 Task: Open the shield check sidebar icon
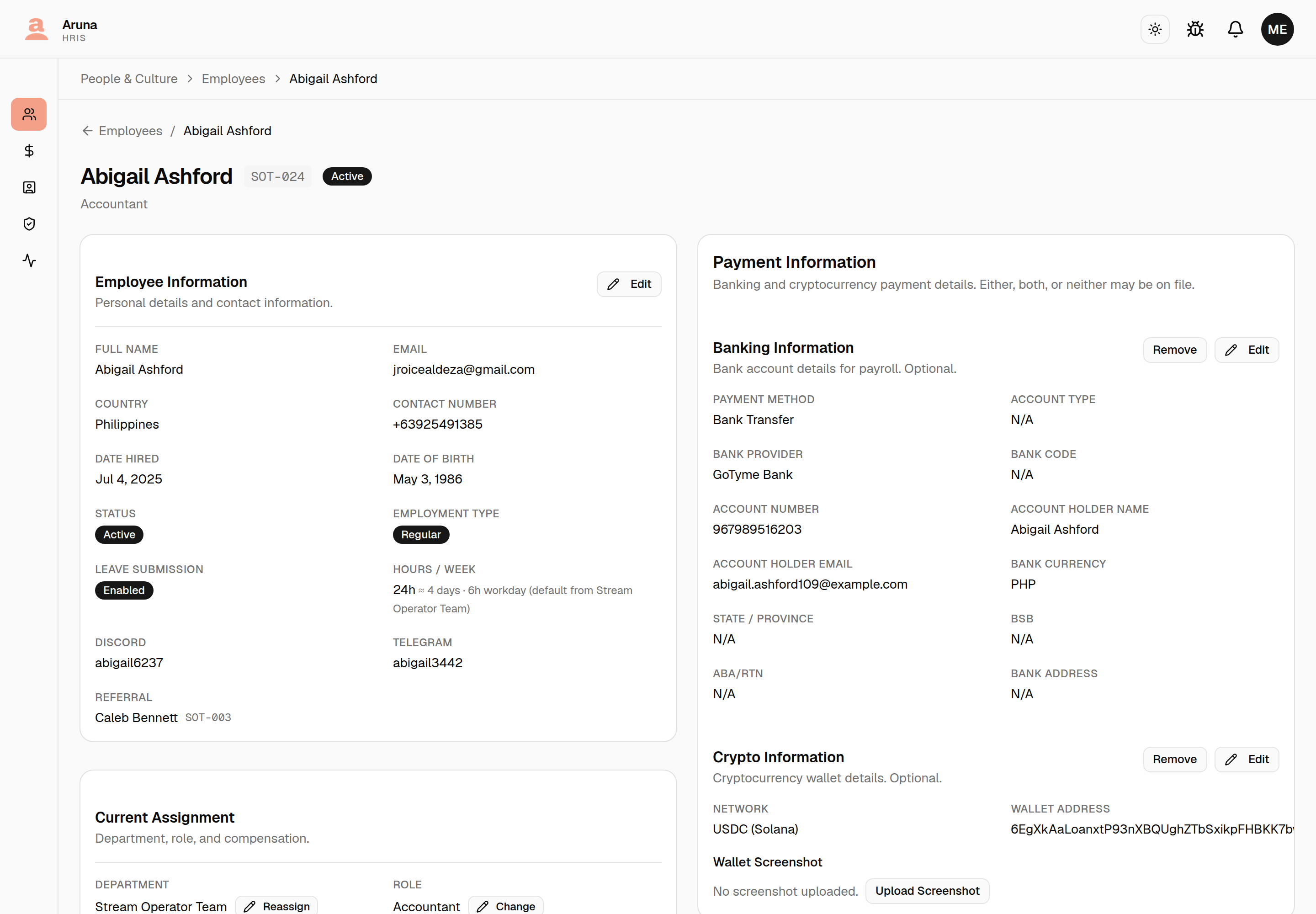(x=29, y=224)
